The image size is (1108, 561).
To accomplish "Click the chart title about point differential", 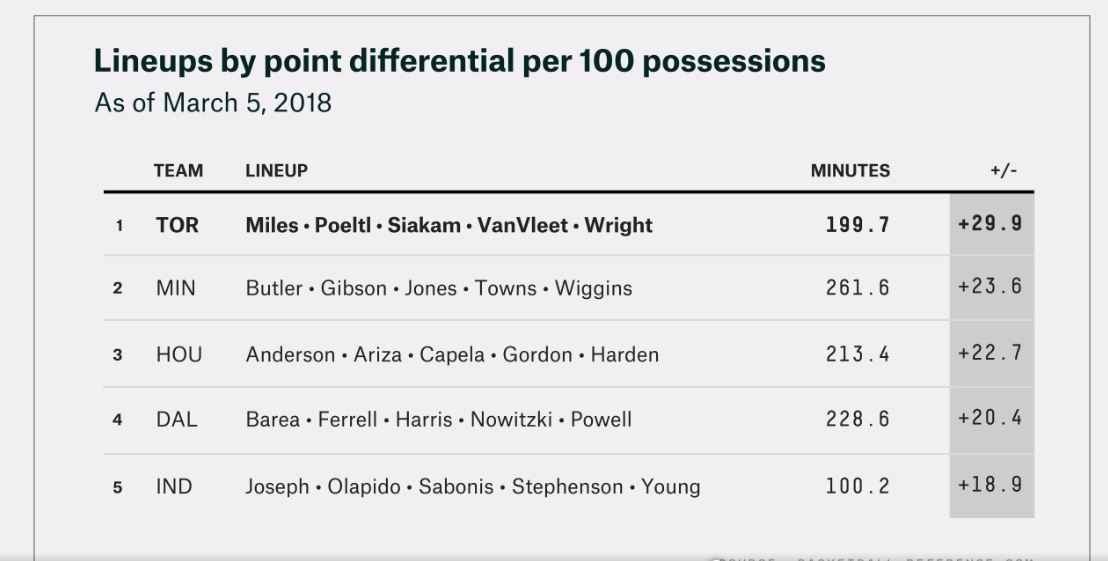I will pos(460,61).
